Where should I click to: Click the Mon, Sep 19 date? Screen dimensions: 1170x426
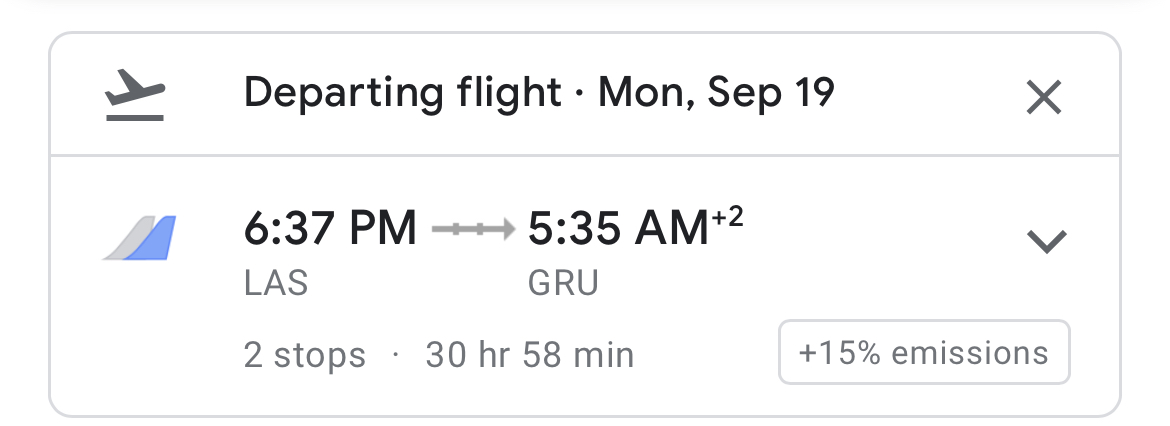click(x=716, y=94)
